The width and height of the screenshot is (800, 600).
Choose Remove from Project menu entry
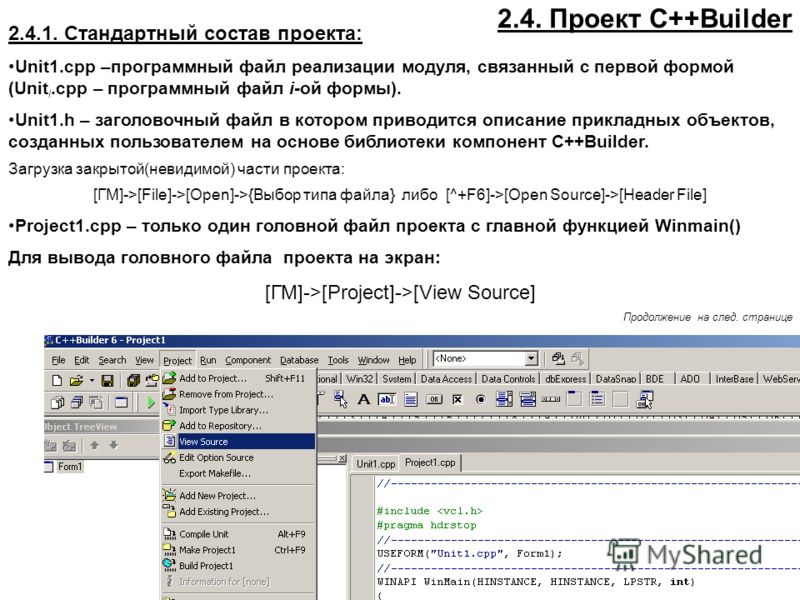(238, 394)
